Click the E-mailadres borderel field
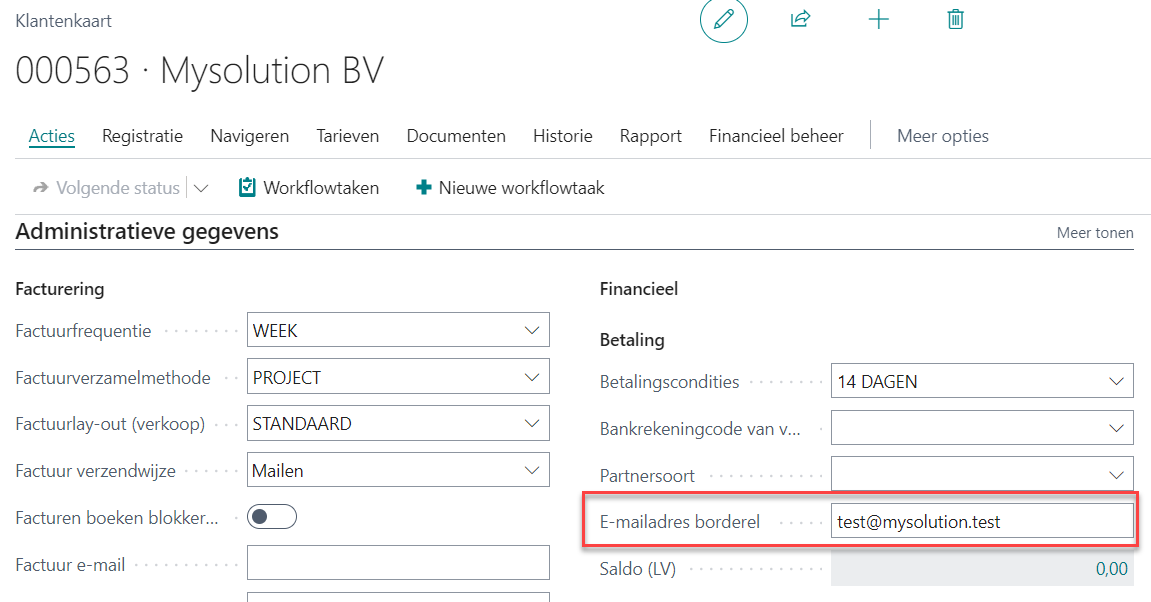Screen dimensions: 1151x602 click(981, 521)
